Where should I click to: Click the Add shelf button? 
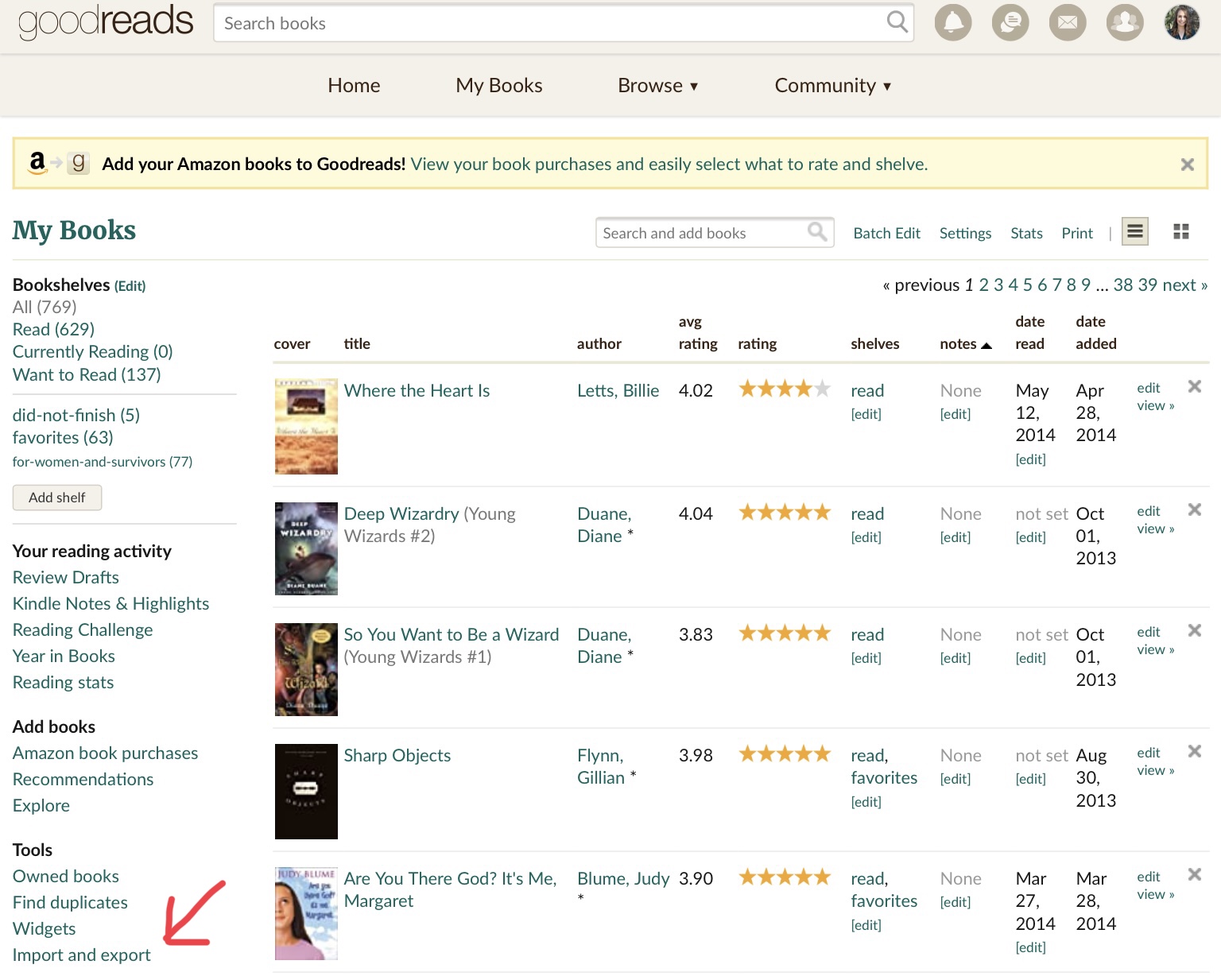point(57,498)
